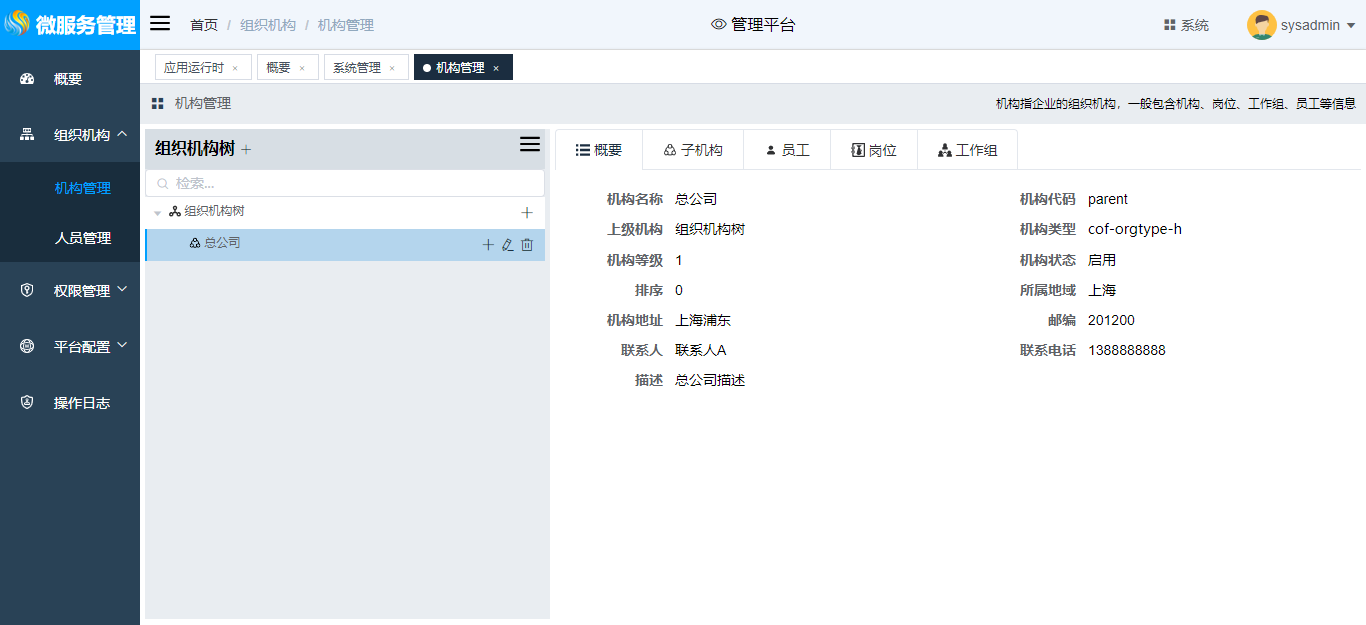Click the 检索 search input field
The image size is (1366, 625).
coord(345,183)
